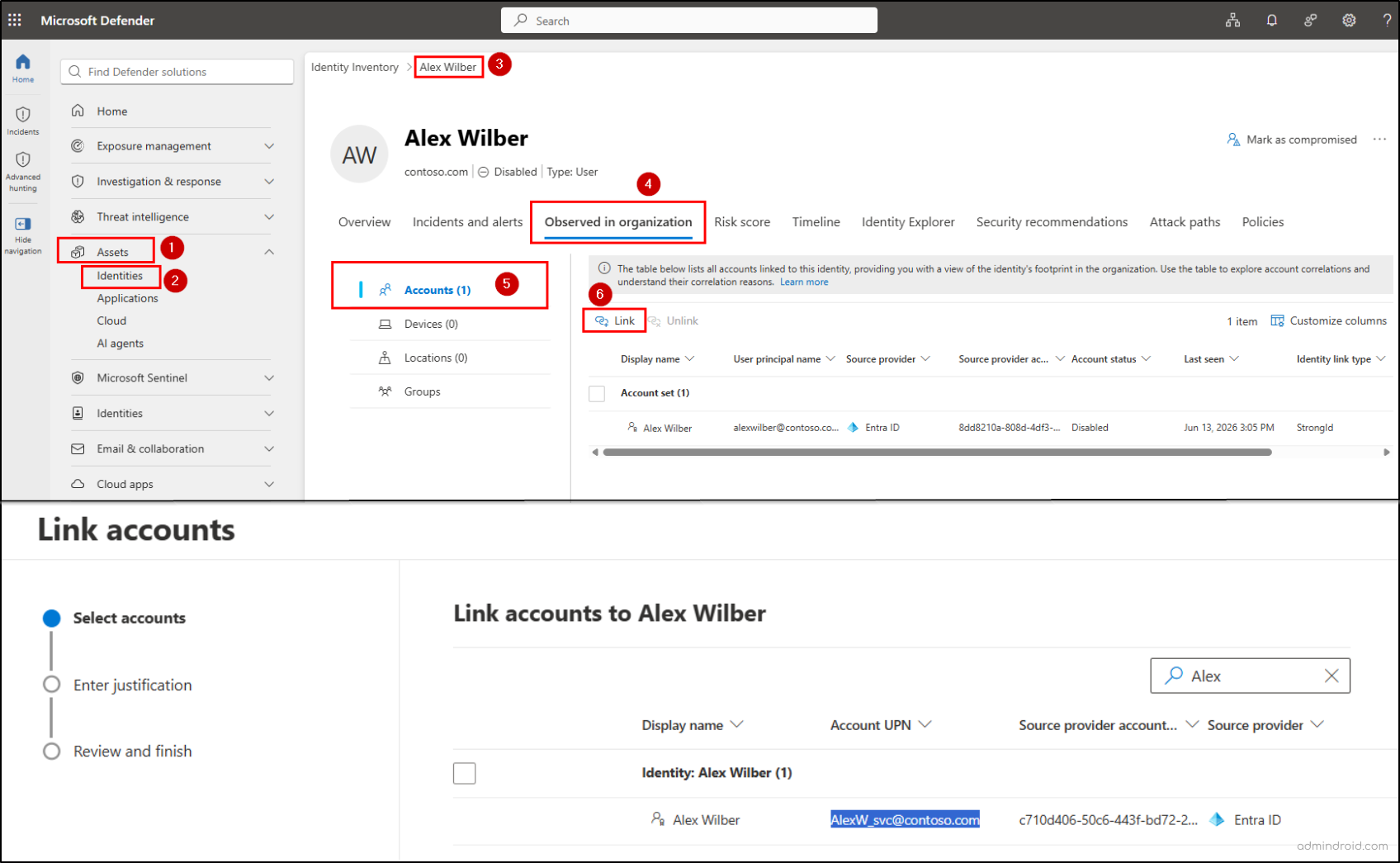Click Identity Inventory breadcrumb link
The image size is (1400, 863).
coord(354,68)
